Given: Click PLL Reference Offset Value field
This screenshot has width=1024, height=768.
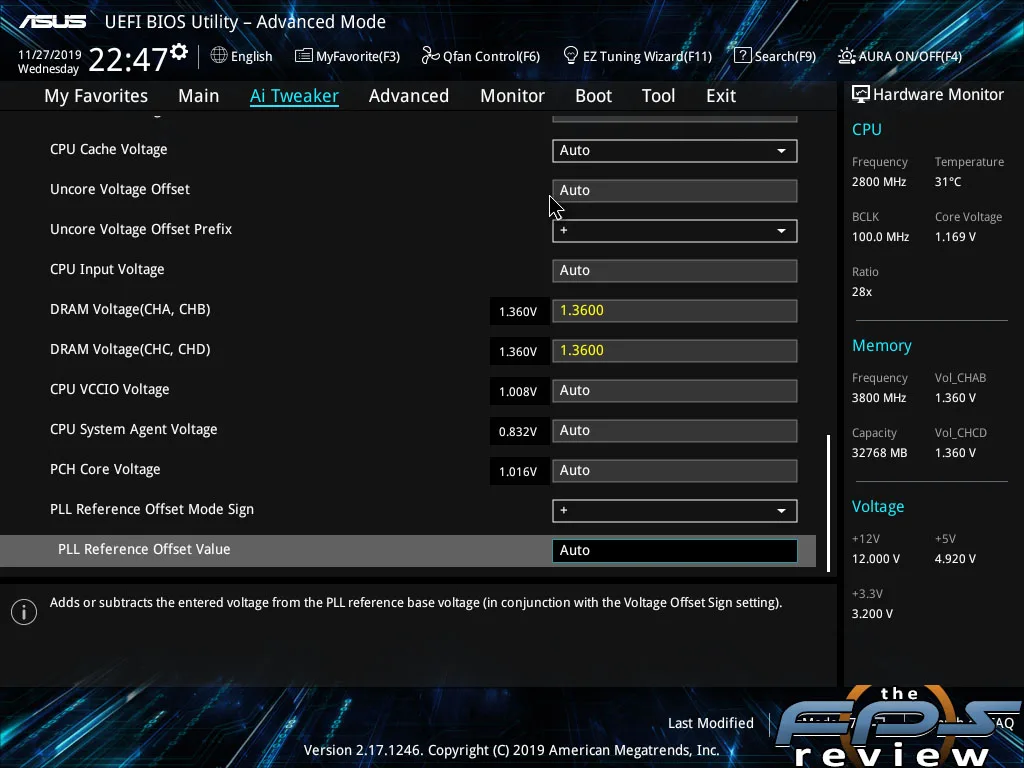Looking at the screenshot, I should tap(675, 551).
